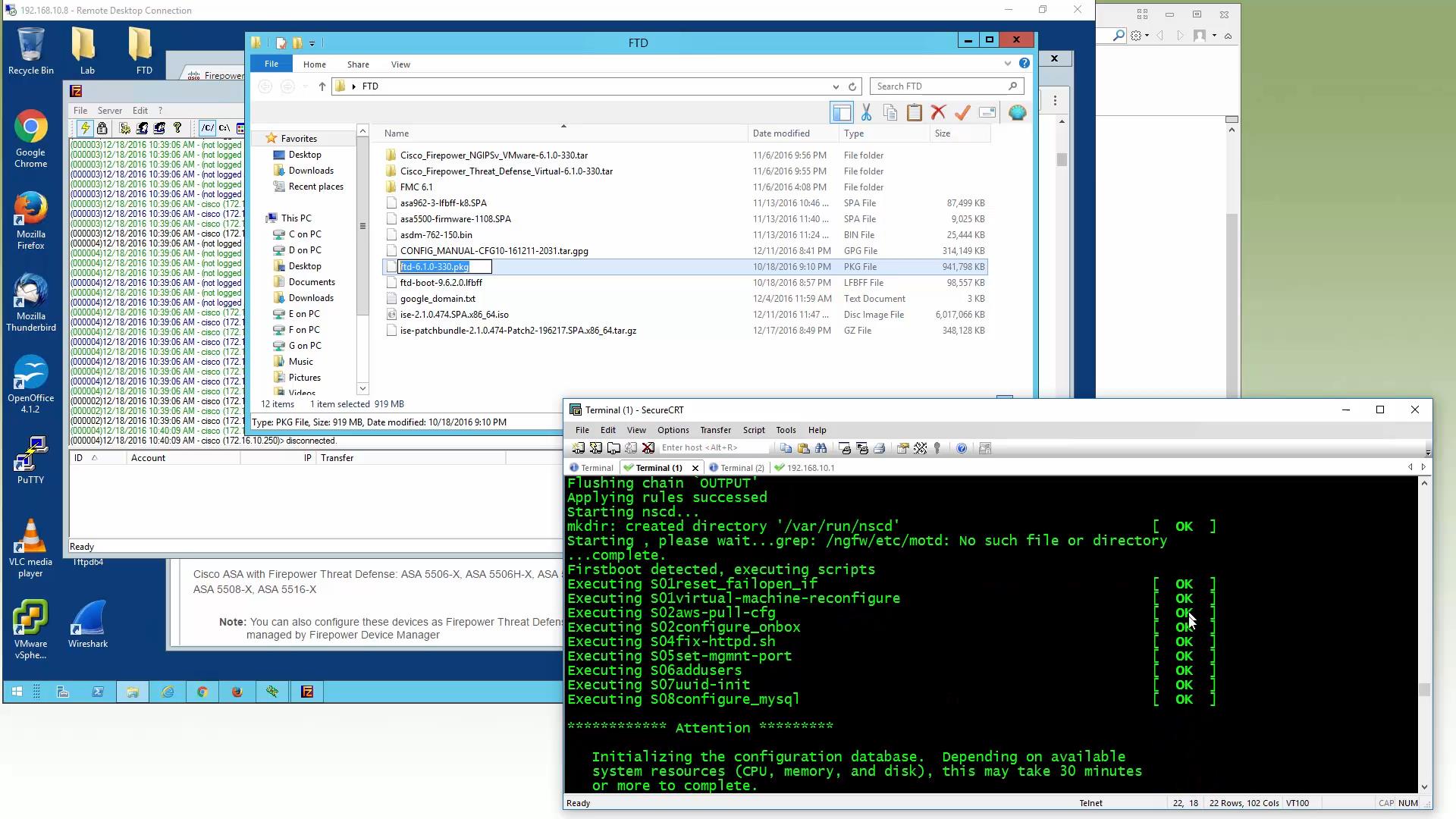Select the asdm-762-150.bin file
The height and width of the screenshot is (819, 1456).
point(436,235)
